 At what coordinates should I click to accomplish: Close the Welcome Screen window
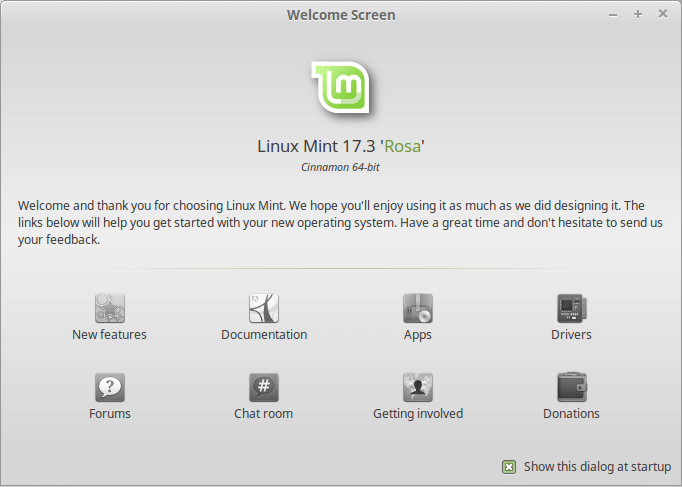tap(662, 14)
